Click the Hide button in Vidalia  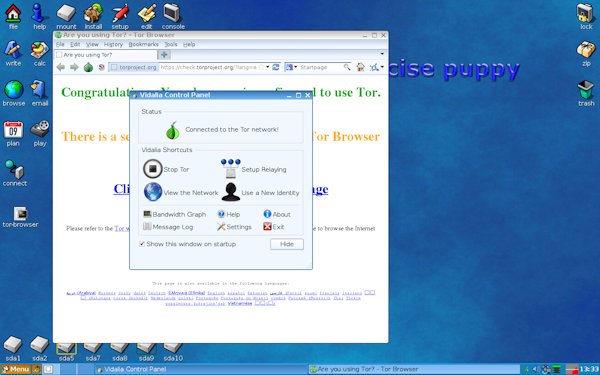(287, 244)
